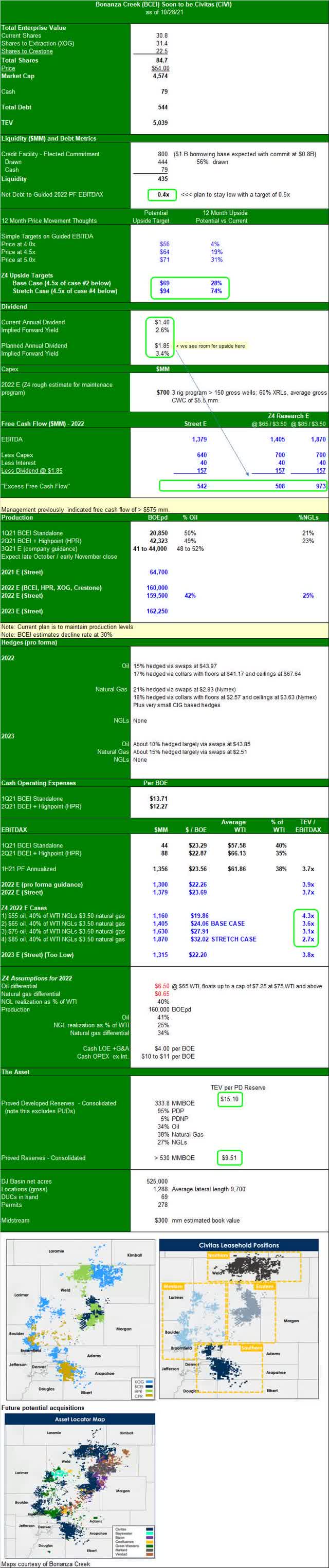Image resolution: width=329 pixels, height=1568 pixels.
Task: Select the excess free cash flow value 973
Action: pyautogui.click(x=320, y=486)
